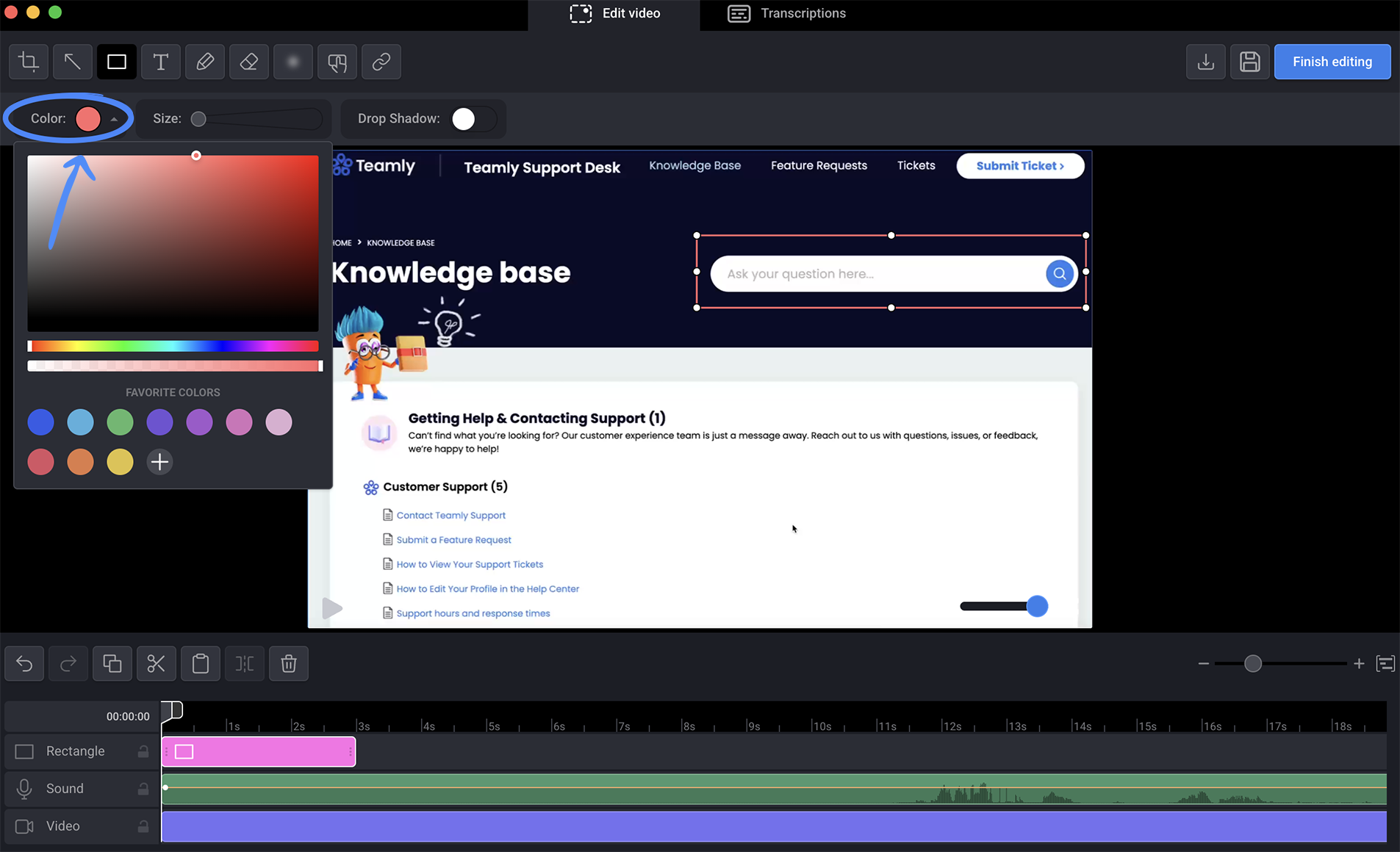Screen dimensions: 1400x852
Task: Switch to the Edit video tab
Action: tap(614, 13)
